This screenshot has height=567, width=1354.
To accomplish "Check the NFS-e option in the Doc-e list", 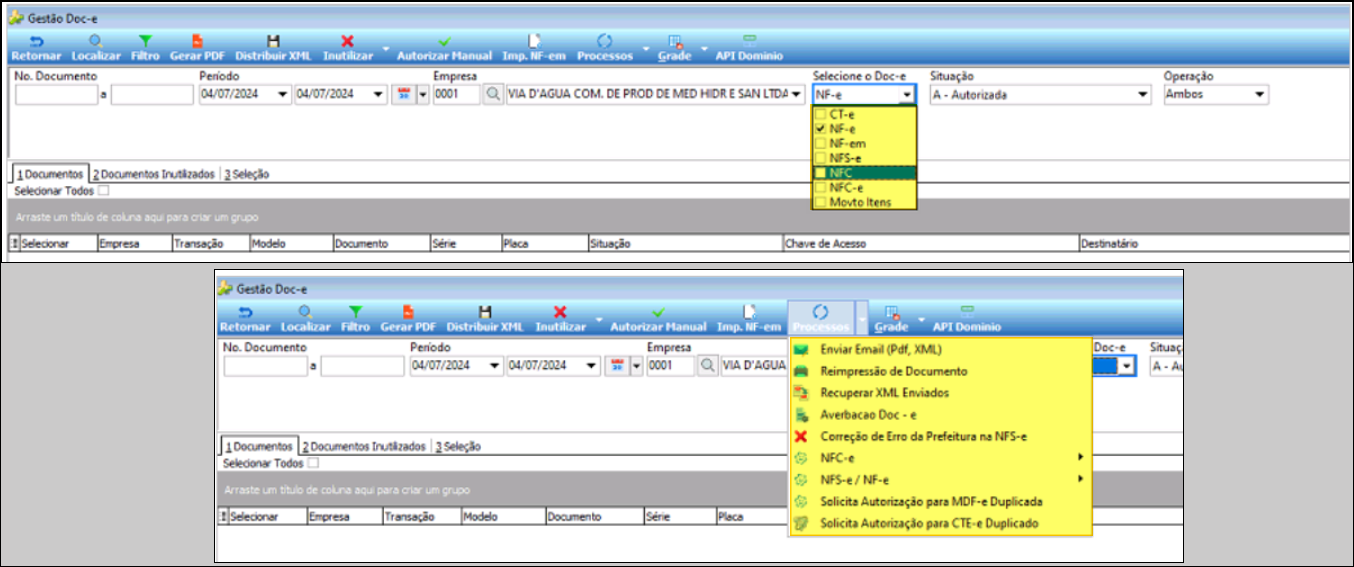I will 821,158.
